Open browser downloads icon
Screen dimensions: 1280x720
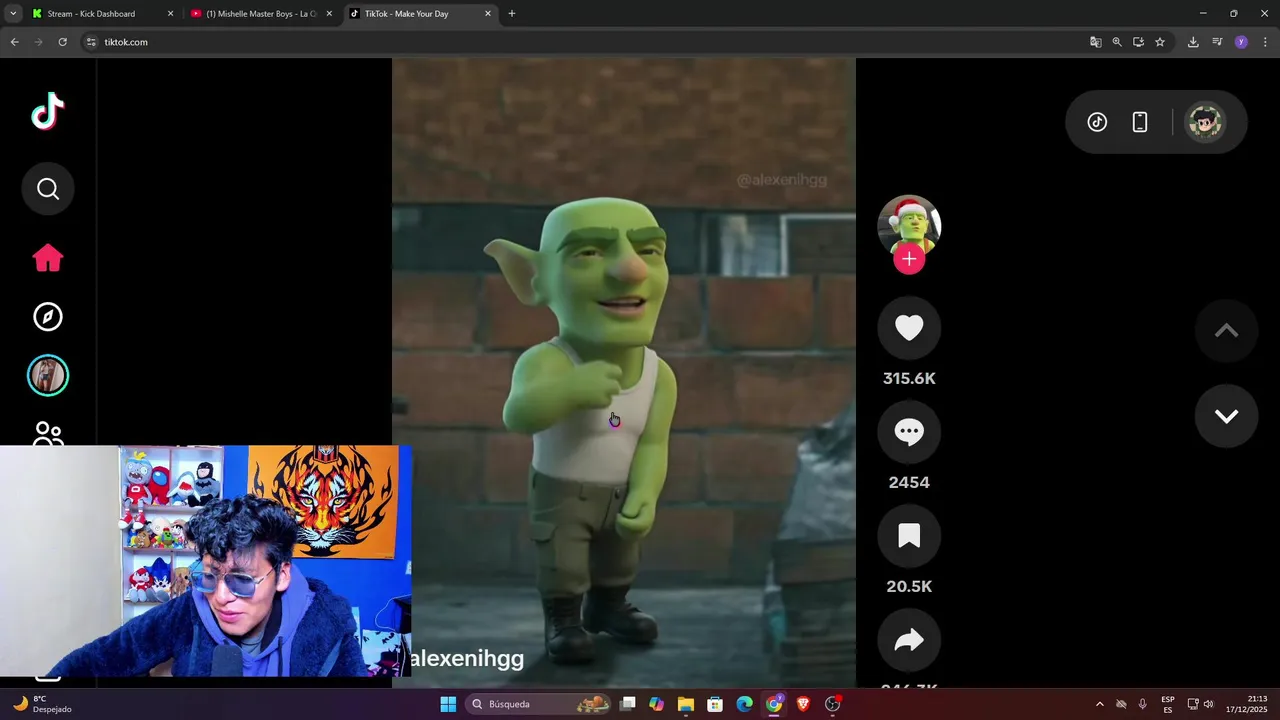coord(1193,42)
